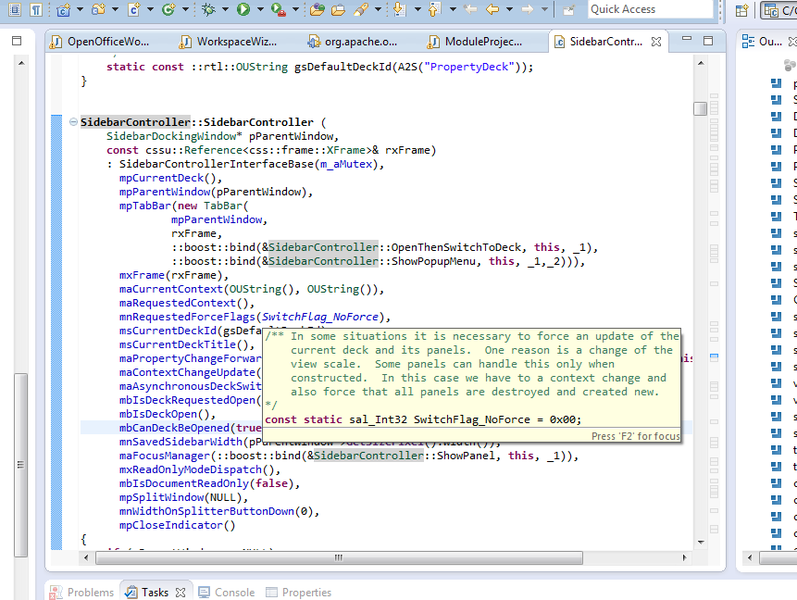Collapse the SidebarController constructor fold

pos(73,122)
